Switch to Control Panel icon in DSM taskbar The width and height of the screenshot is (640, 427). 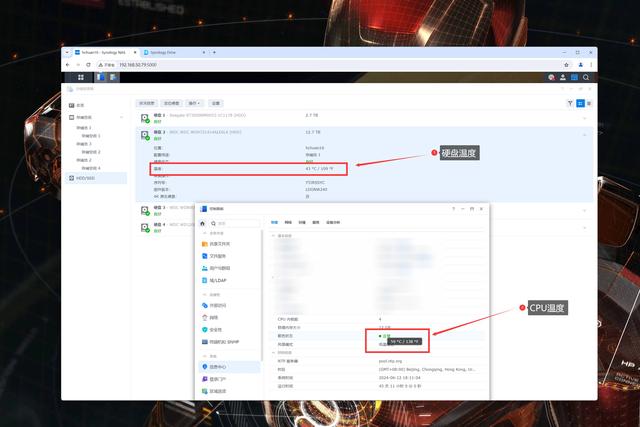pyautogui.click(x=100, y=77)
